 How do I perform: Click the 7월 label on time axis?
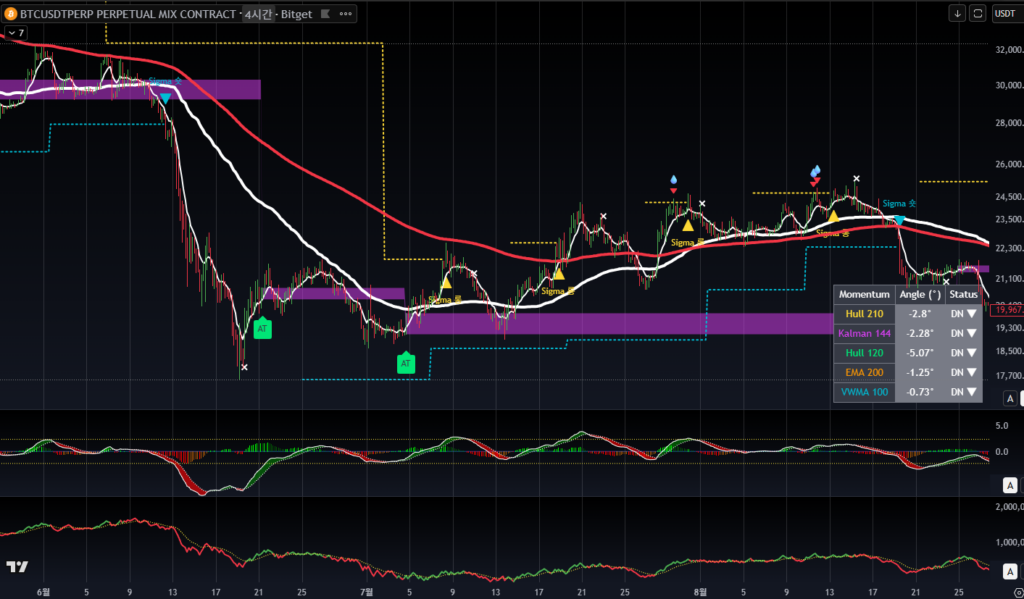tap(367, 591)
